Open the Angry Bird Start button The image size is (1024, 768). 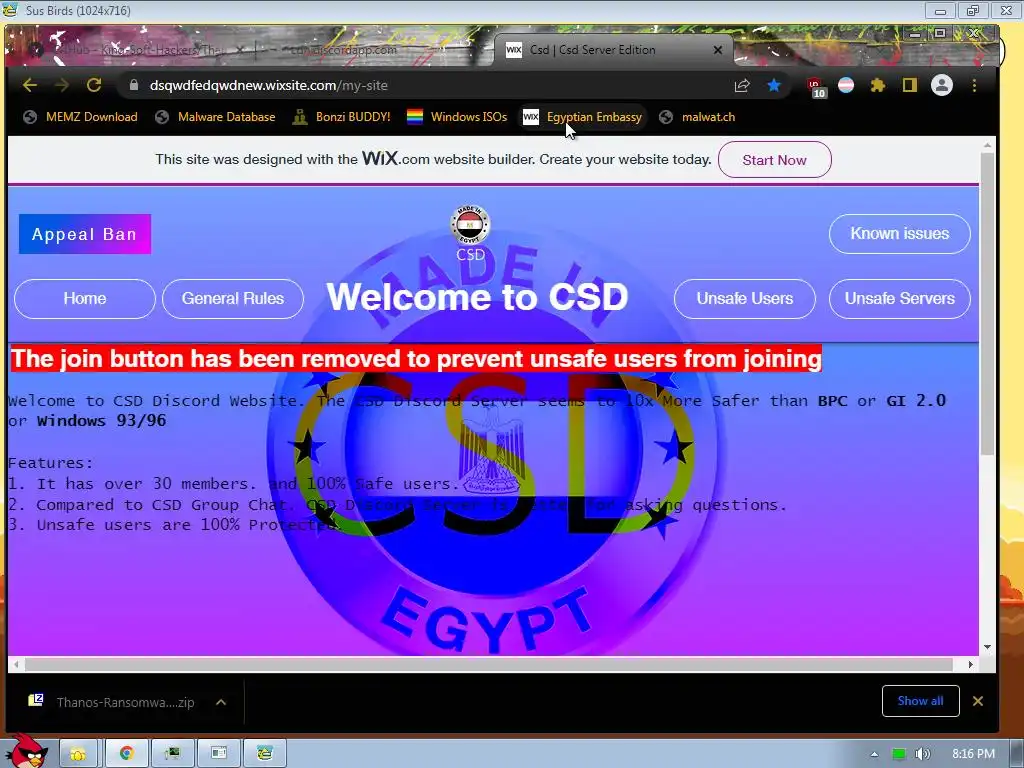point(26,751)
